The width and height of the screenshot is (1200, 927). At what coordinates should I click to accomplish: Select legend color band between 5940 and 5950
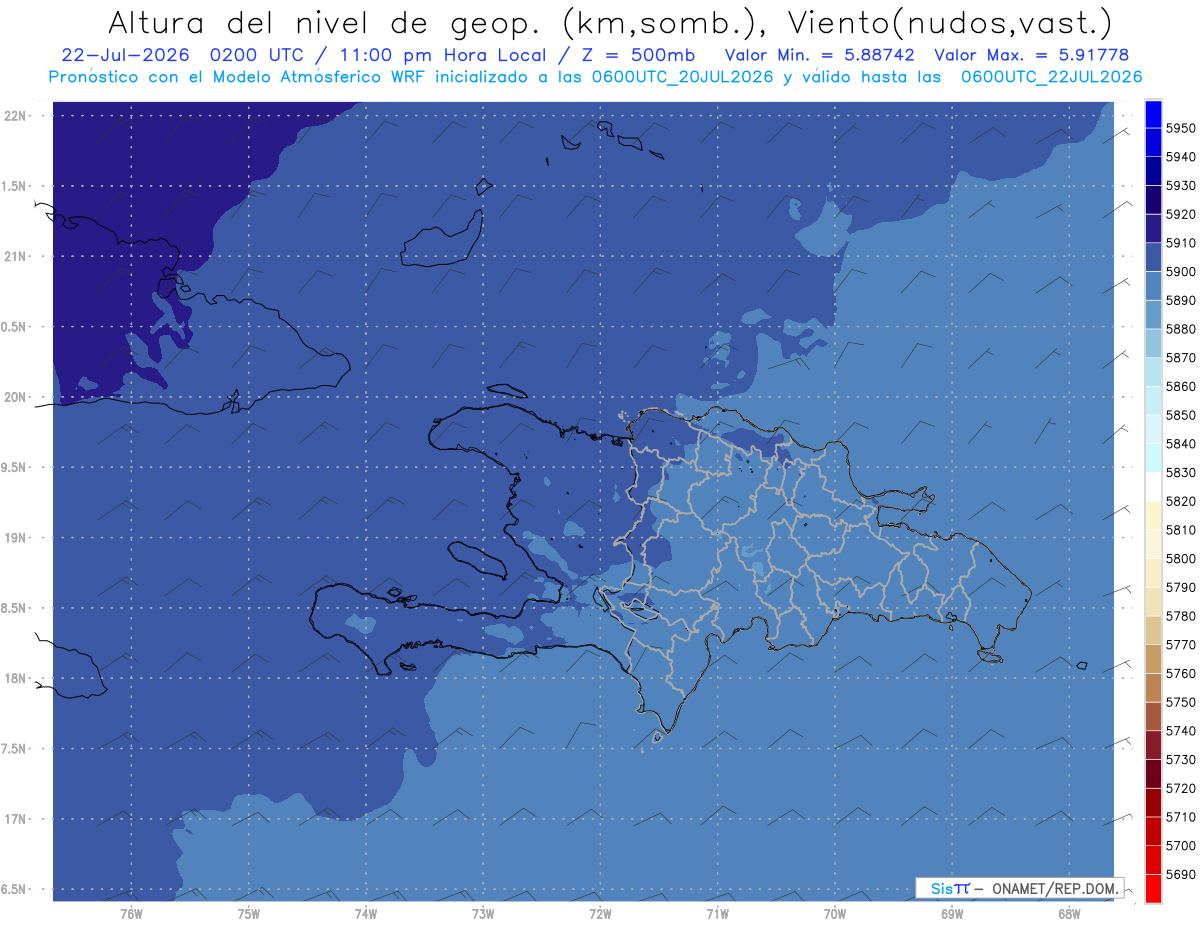click(x=1153, y=143)
